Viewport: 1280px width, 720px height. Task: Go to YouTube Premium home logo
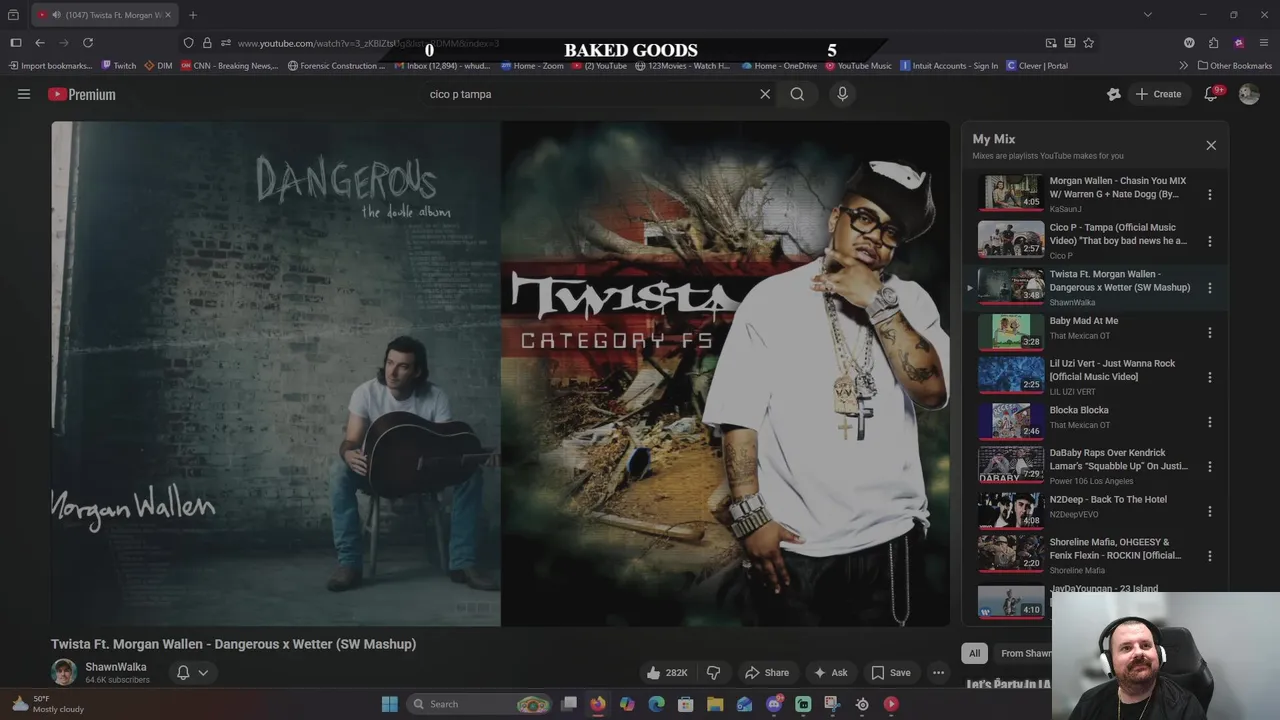[x=82, y=94]
